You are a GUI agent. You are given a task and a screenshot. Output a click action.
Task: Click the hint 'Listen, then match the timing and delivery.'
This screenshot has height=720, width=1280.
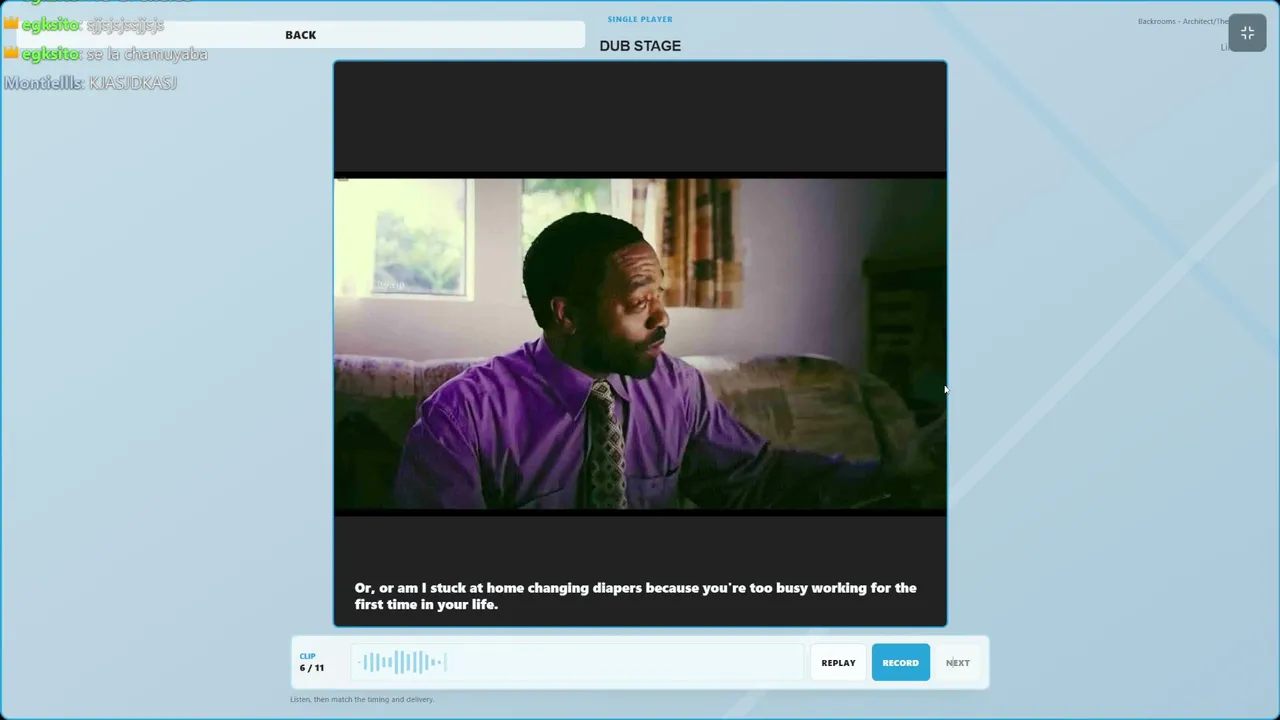pos(362,699)
